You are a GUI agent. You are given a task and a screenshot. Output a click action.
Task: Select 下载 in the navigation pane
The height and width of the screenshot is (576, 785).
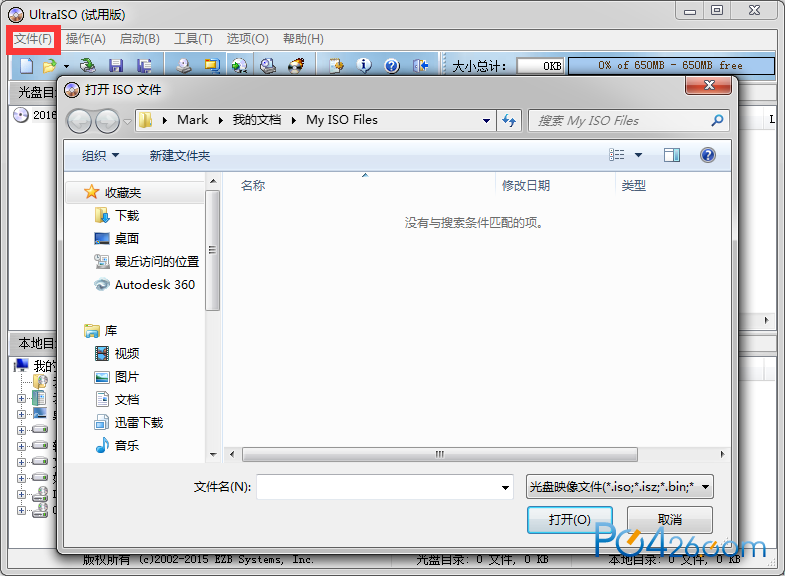point(127,216)
